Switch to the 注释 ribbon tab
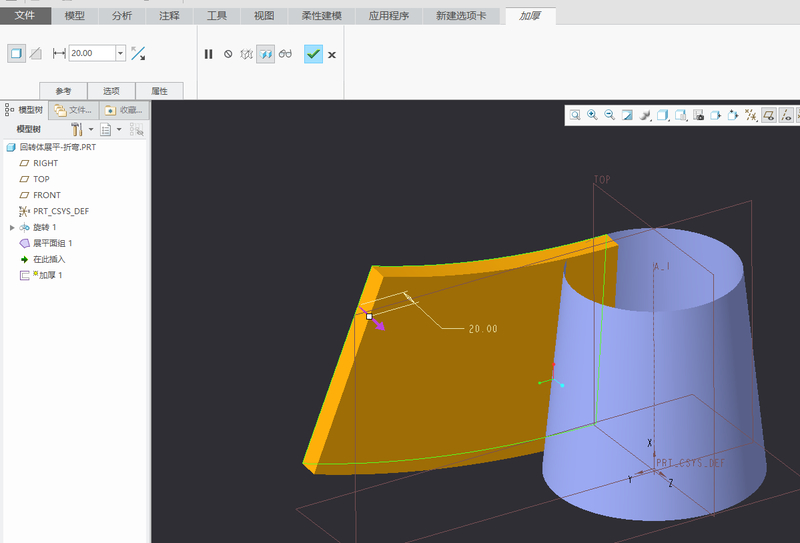Image resolution: width=800 pixels, height=543 pixels. pos(169,16)
